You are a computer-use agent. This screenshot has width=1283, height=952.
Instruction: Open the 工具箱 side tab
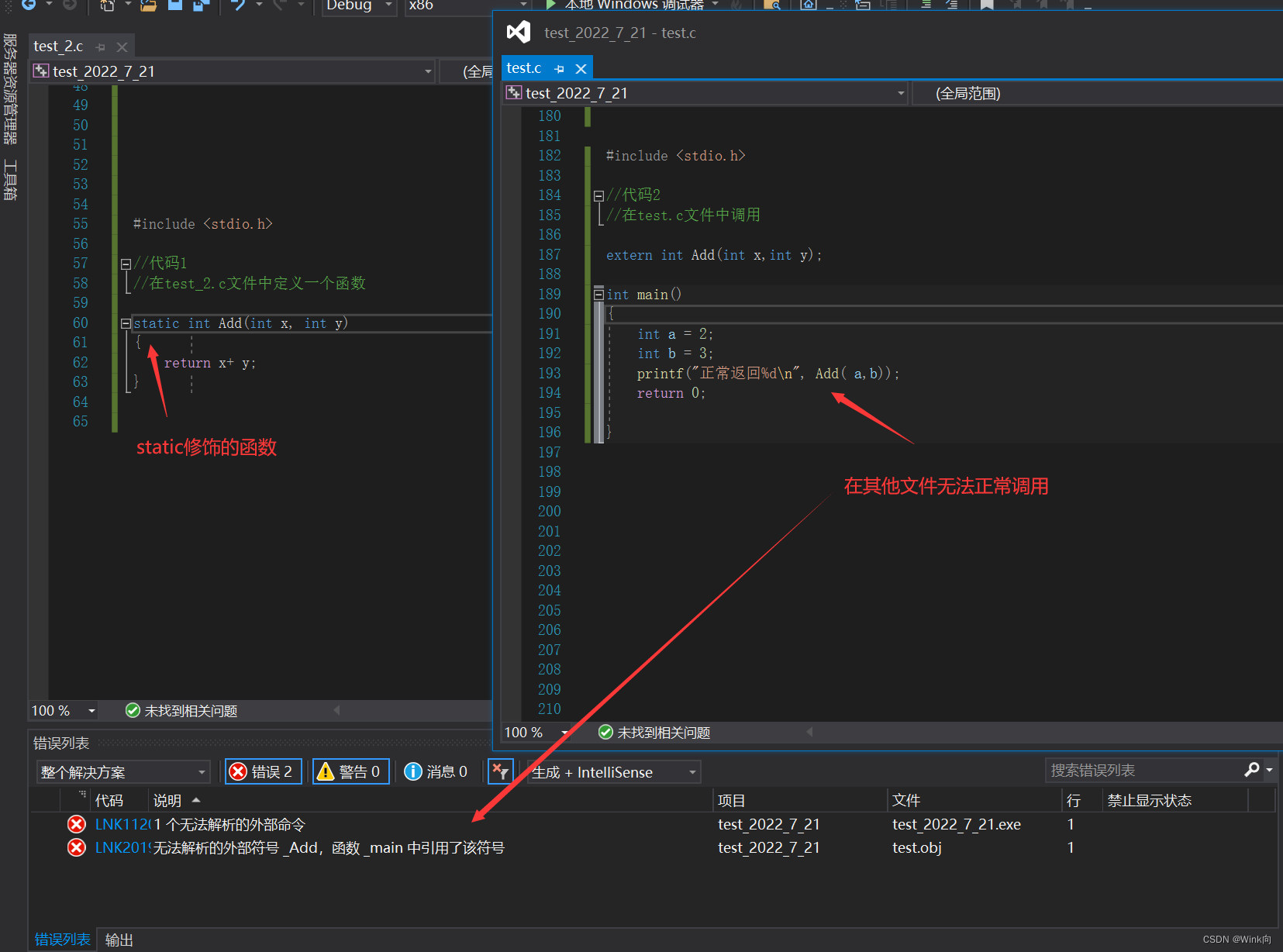pyautogui.click(x=10, y=180)
